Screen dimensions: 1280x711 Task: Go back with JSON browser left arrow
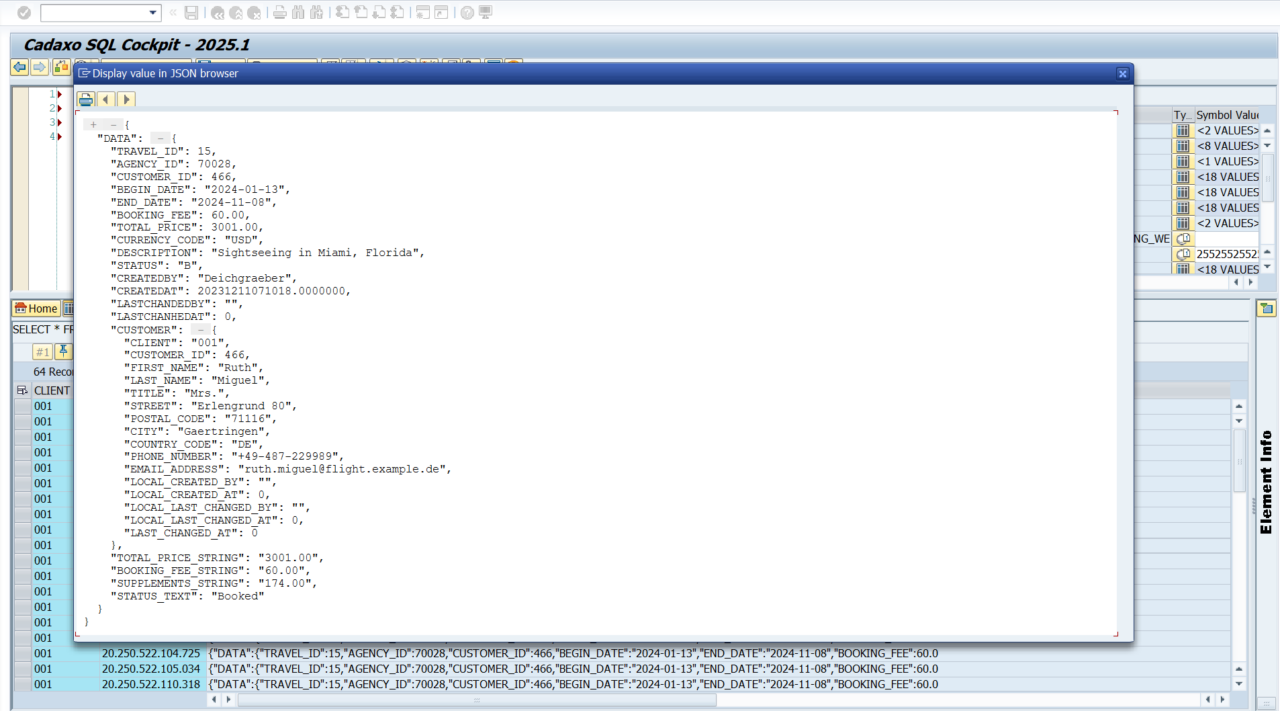tap(106, 99)
